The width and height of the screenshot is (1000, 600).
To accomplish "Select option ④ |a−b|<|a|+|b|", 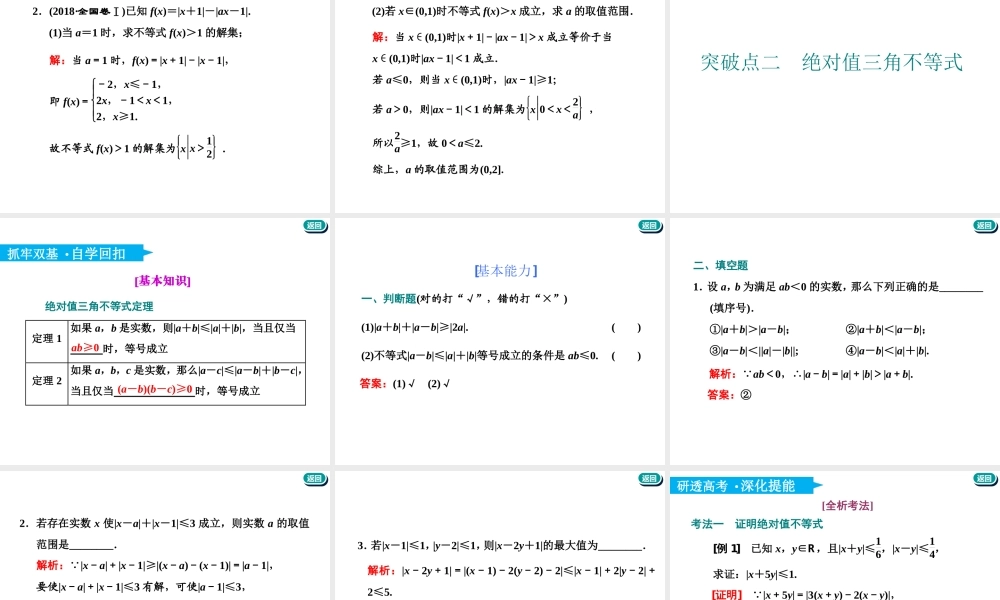I will tap(887, 350).
